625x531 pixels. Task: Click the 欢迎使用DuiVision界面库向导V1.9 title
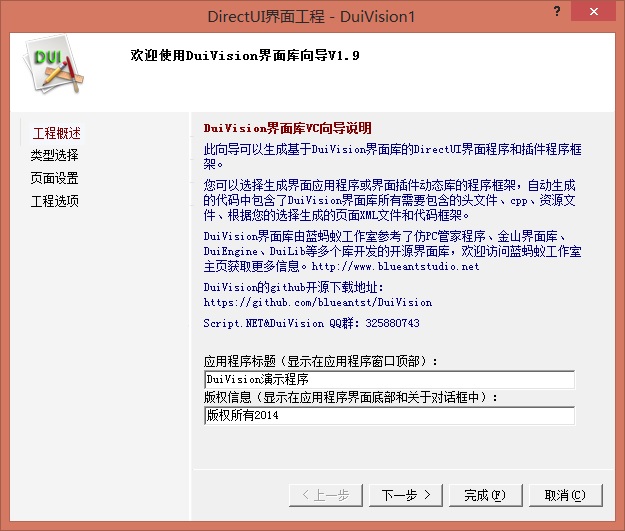point(245,55)
